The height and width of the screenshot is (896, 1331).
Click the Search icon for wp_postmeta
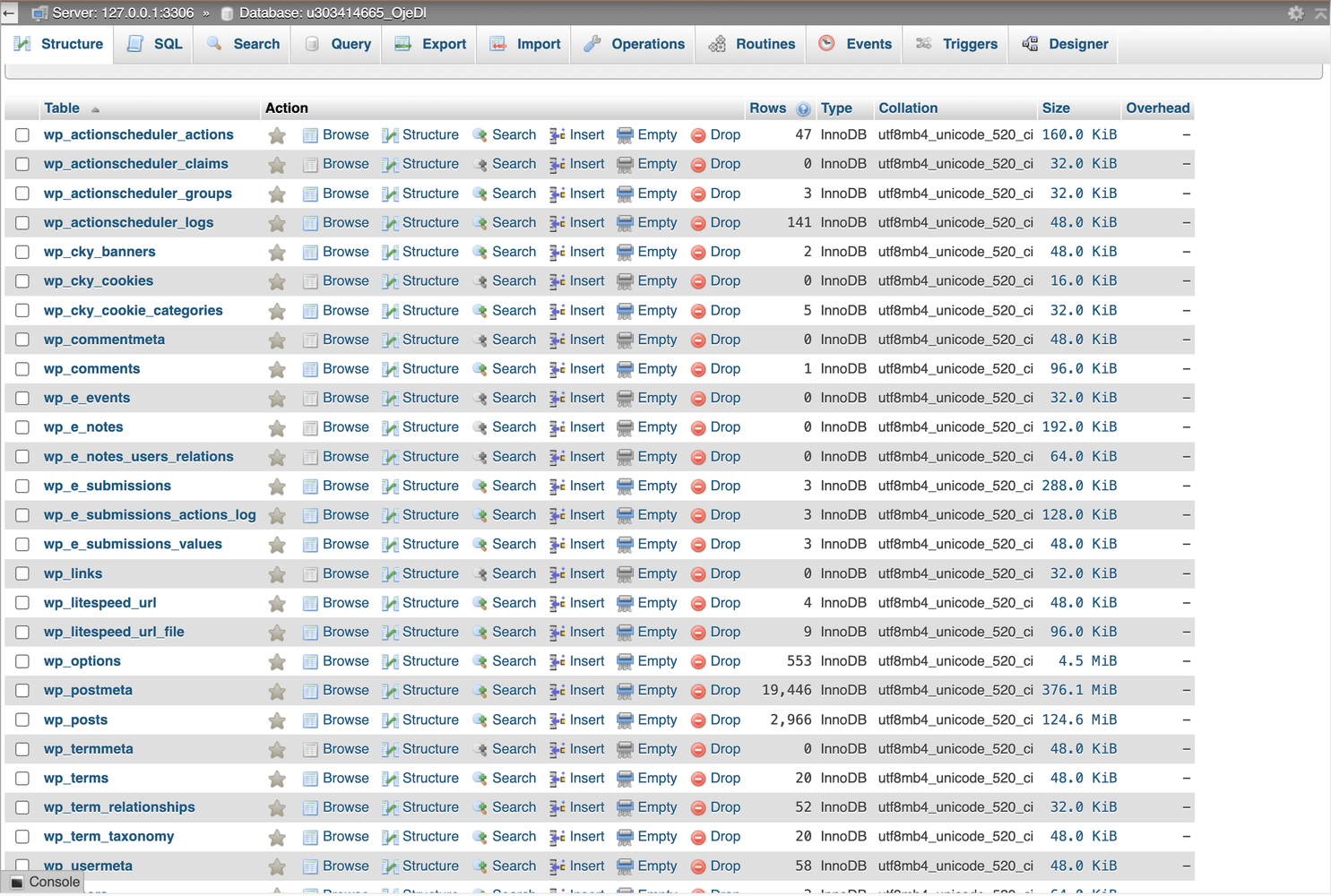(480, 691)
